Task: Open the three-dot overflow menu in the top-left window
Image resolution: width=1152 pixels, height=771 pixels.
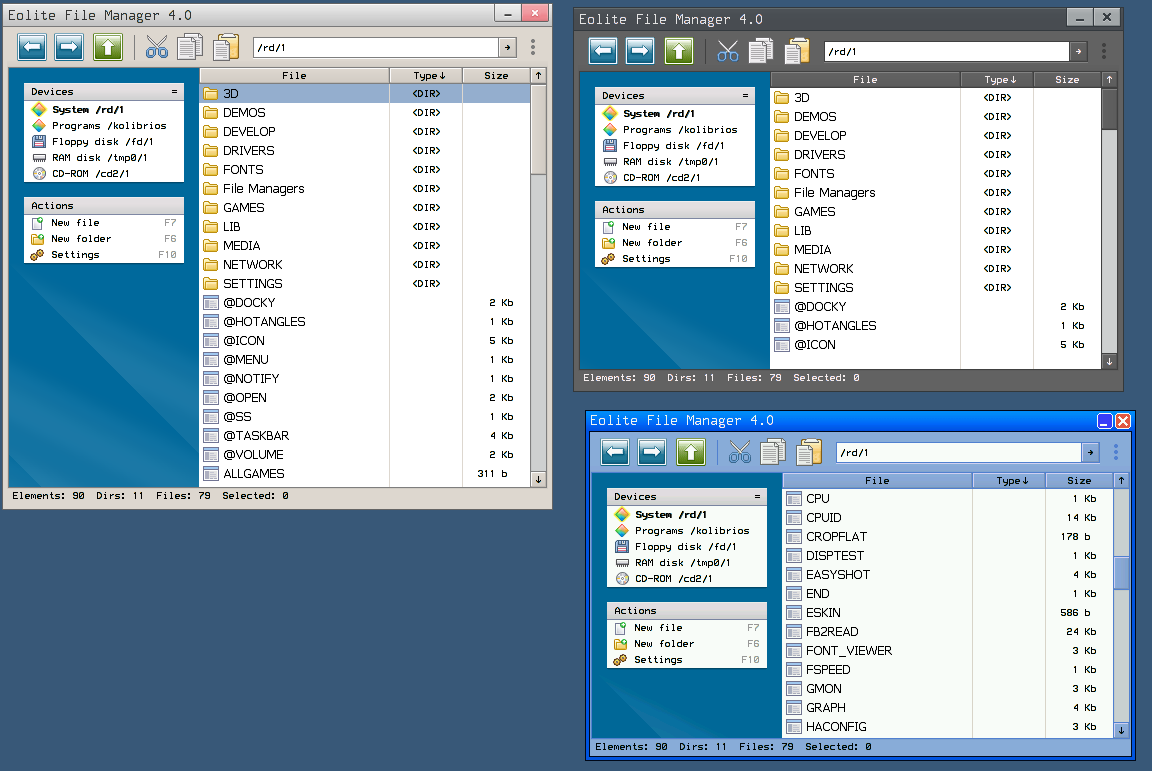Action: click(x=532, y=46)
